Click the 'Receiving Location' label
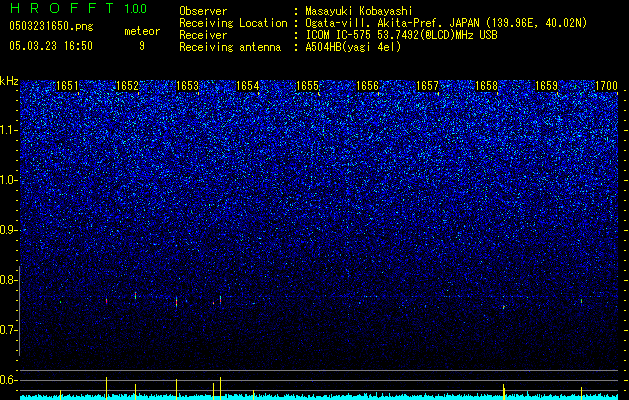 pos(233,23)
